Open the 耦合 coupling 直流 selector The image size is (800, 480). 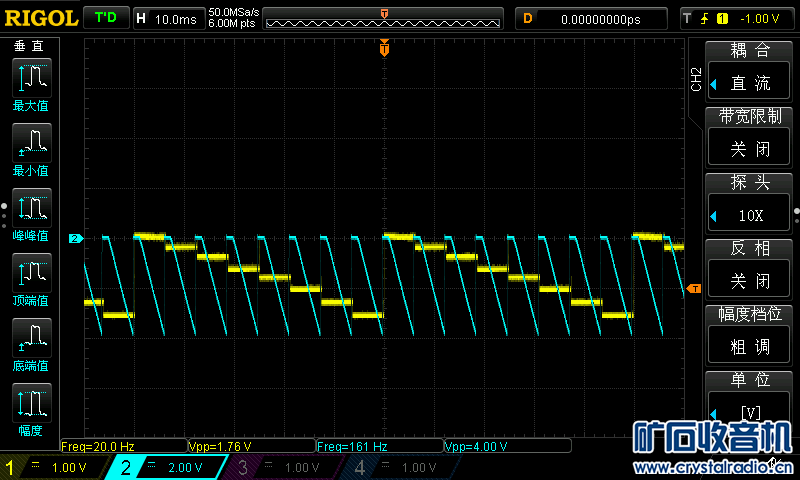(x=749, y=83)
